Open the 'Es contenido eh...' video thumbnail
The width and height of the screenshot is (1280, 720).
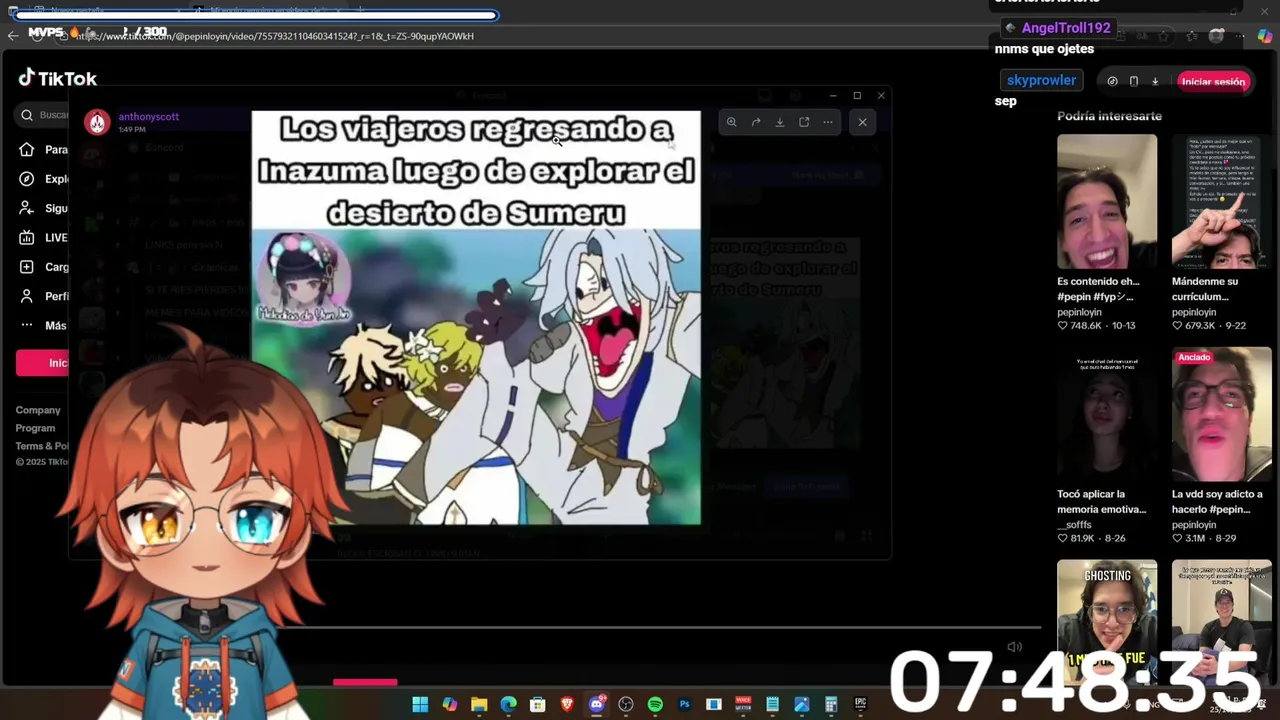pyautogui.click(x=1107, y=201)
